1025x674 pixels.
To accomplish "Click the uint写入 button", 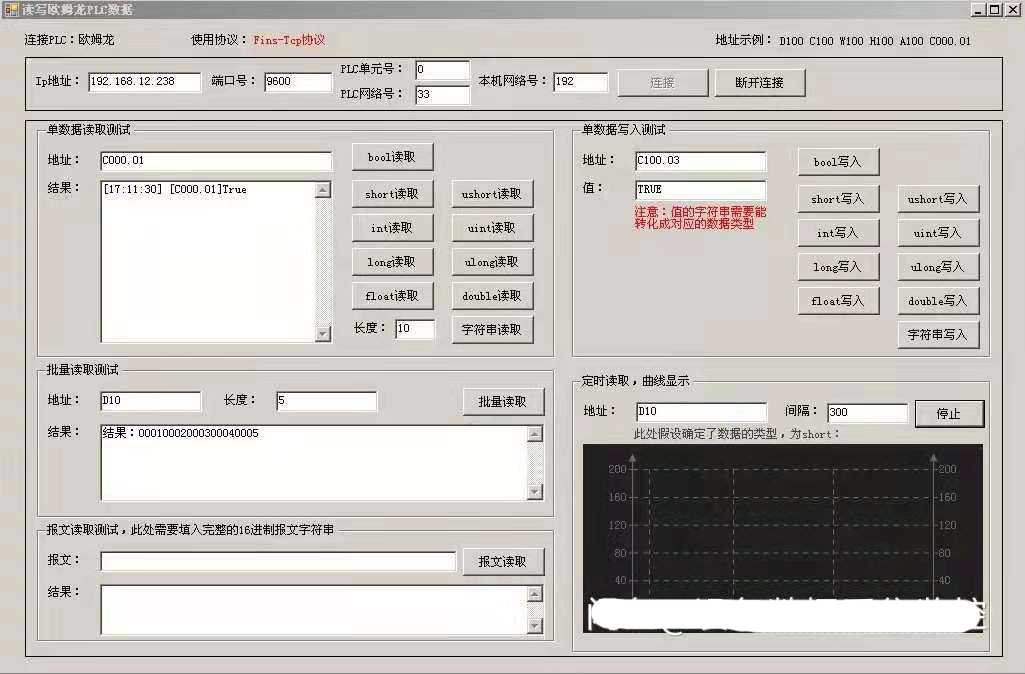I will [937, 233].
